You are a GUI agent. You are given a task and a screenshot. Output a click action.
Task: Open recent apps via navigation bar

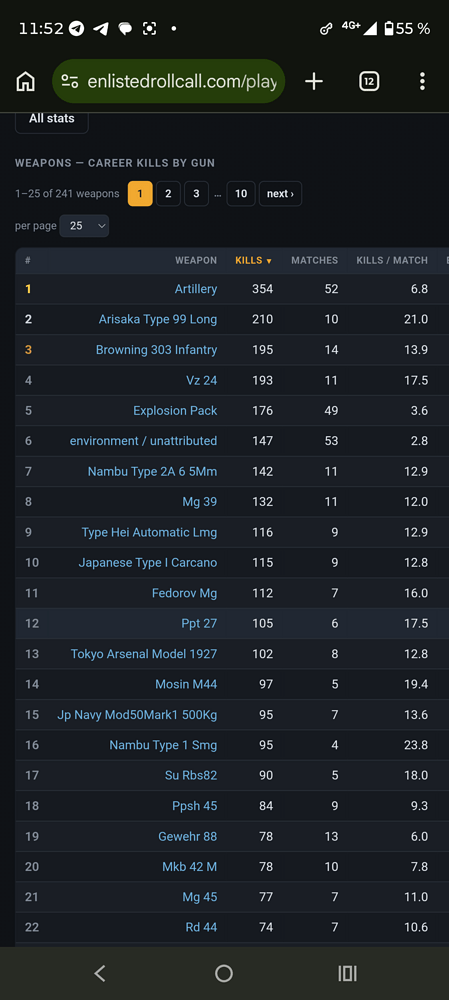pyautogui.click(x=348, y=973)
